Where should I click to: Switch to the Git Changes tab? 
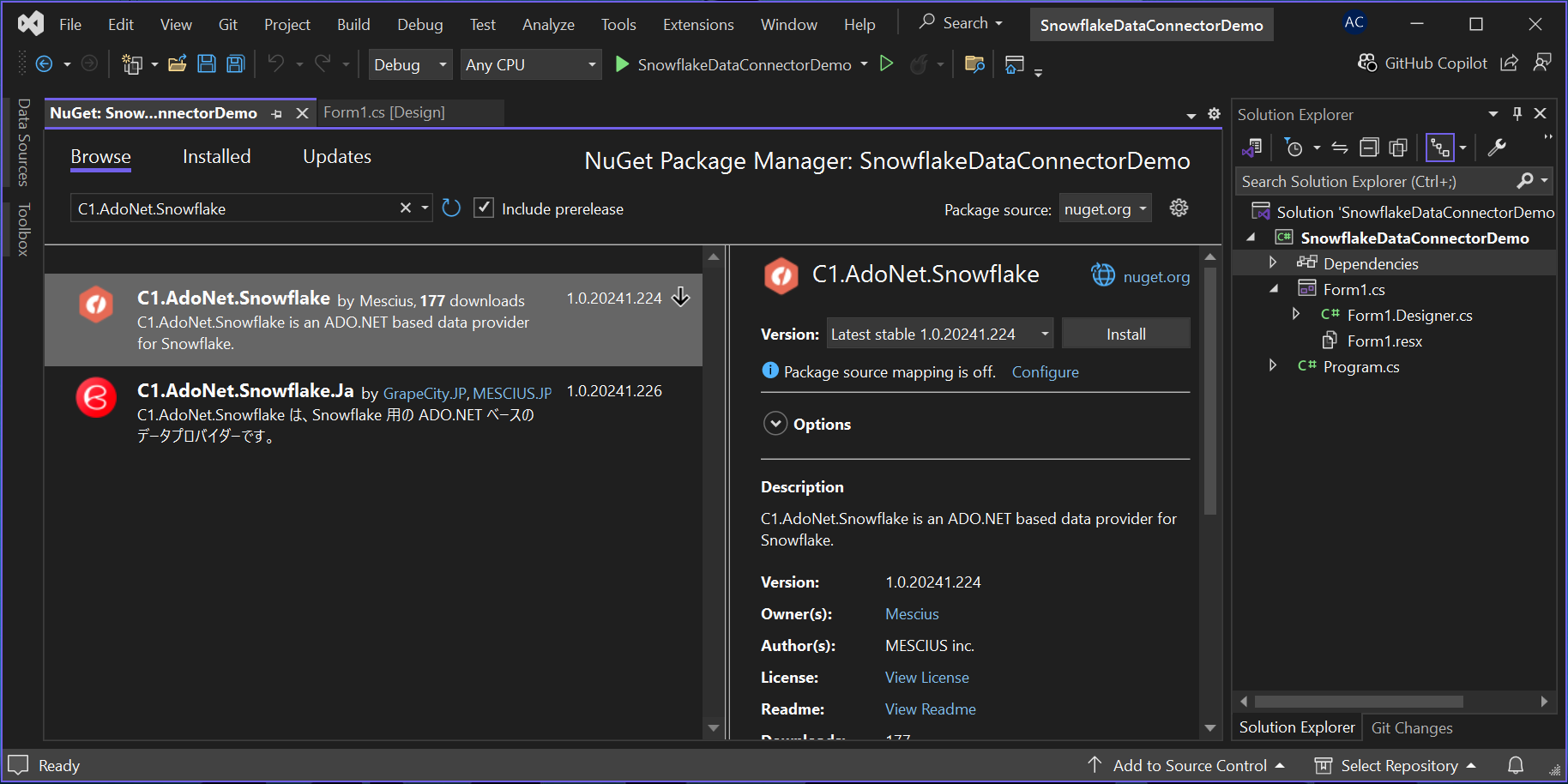[x=1412, y=727]
